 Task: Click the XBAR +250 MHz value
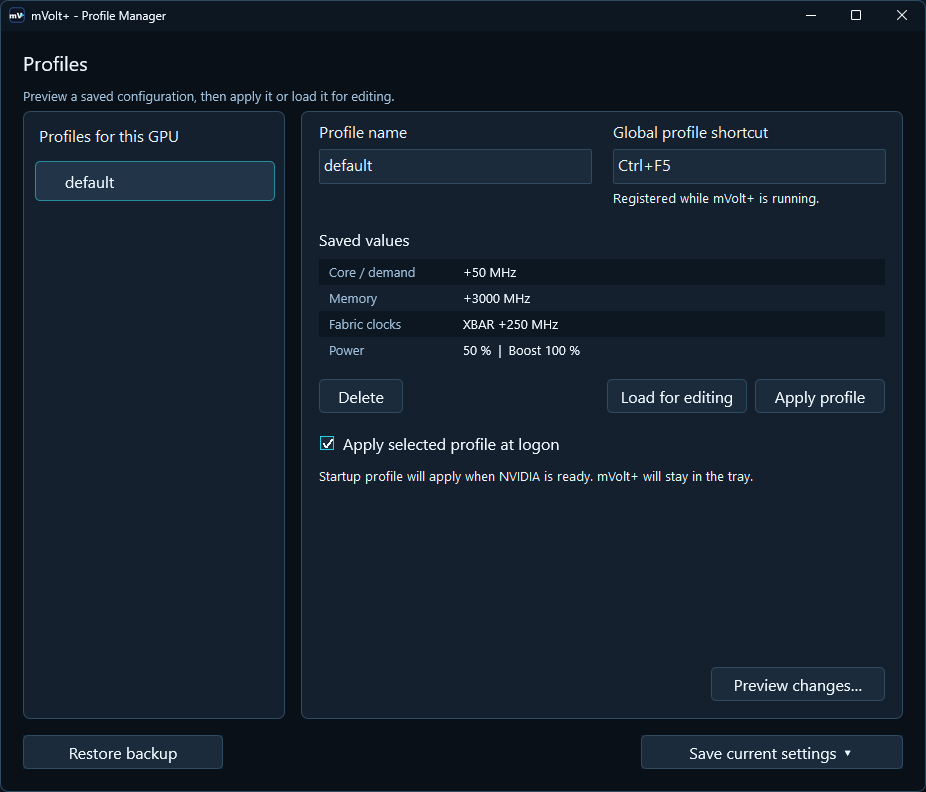pos(510,324)
